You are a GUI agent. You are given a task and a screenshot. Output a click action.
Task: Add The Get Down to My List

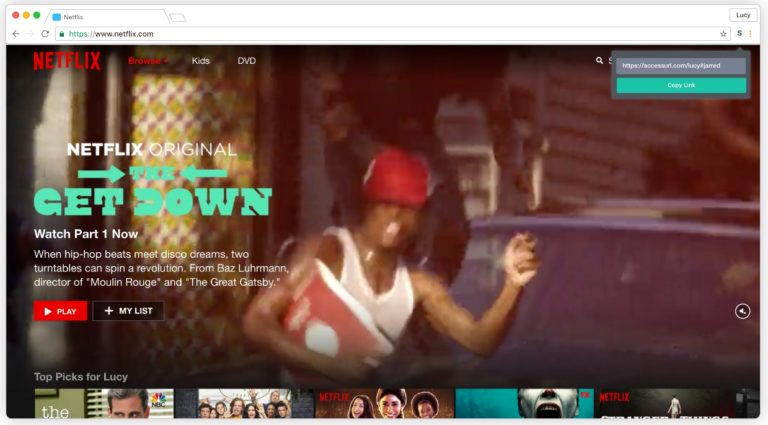(128, 311)
